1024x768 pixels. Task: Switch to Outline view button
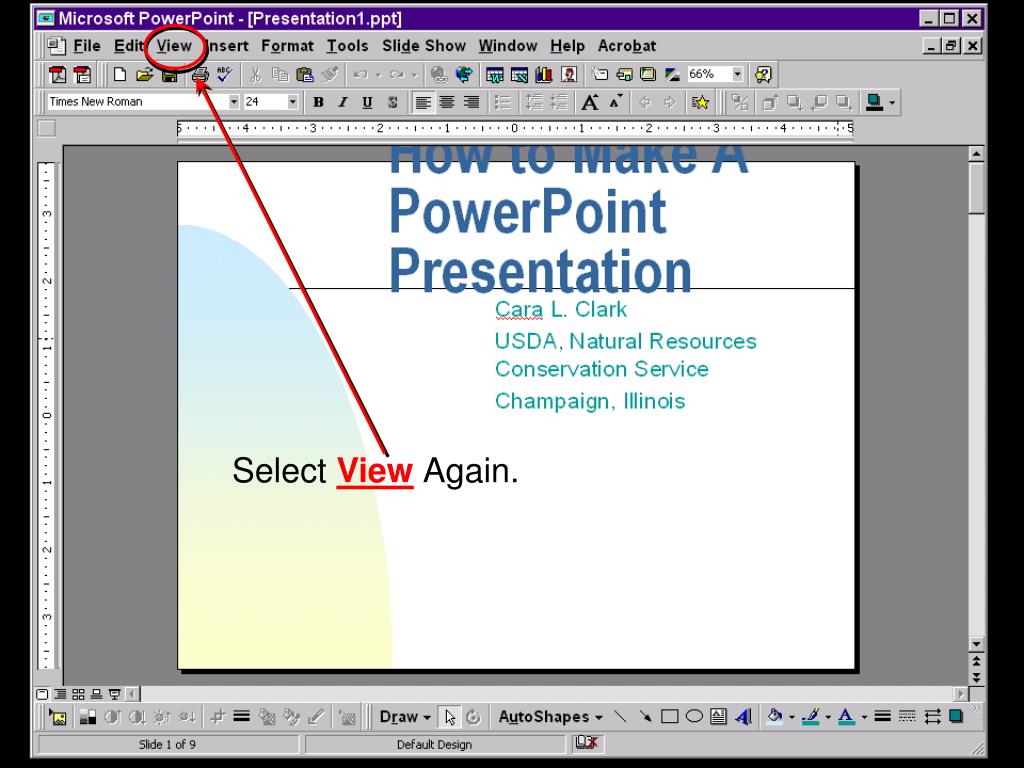click(x=60, y=694)
